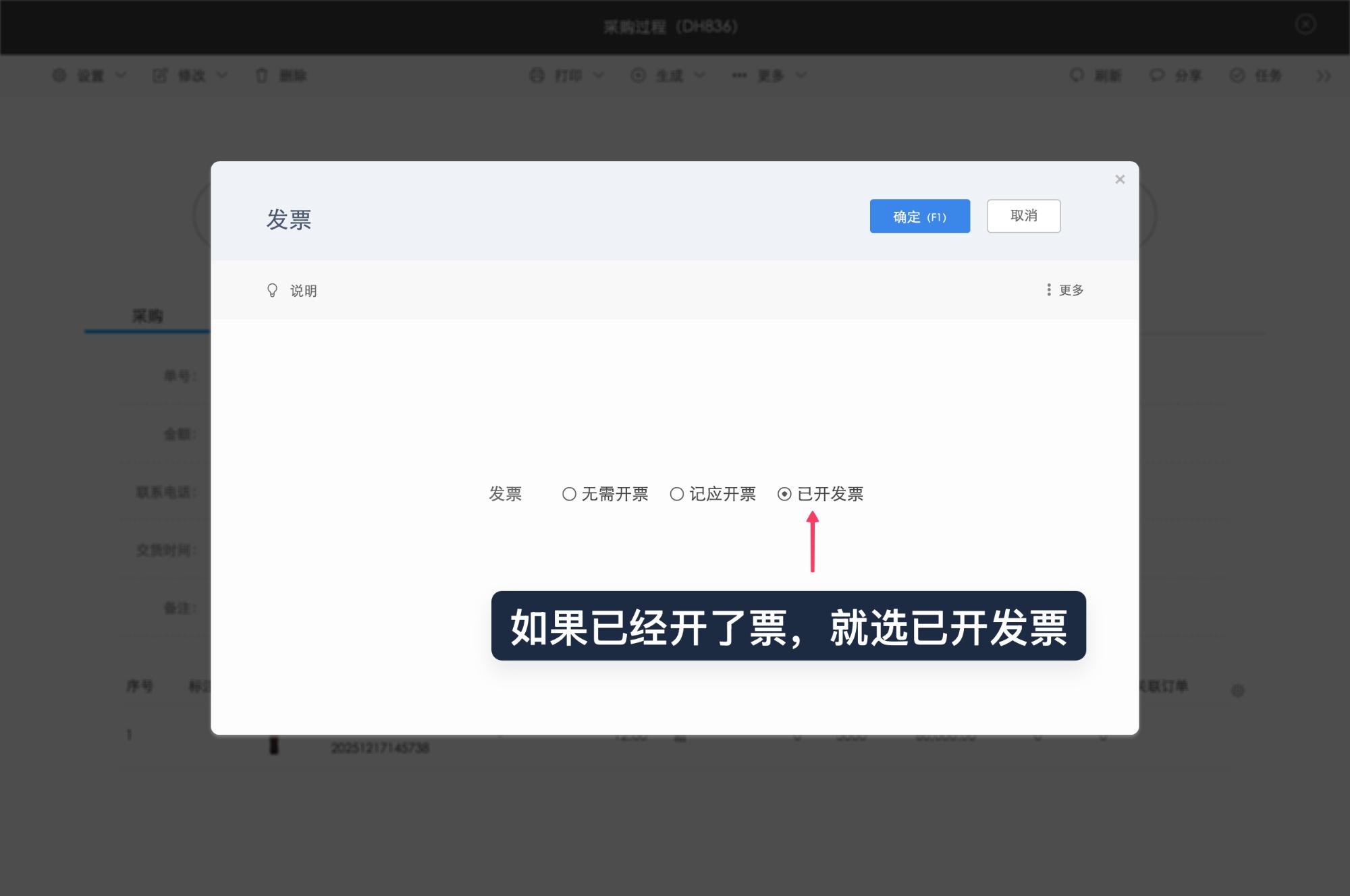The height and width of the screenshot is (896, 1350).
Task: Select the 修改 edit pencil icon
Action: point(160,76)
